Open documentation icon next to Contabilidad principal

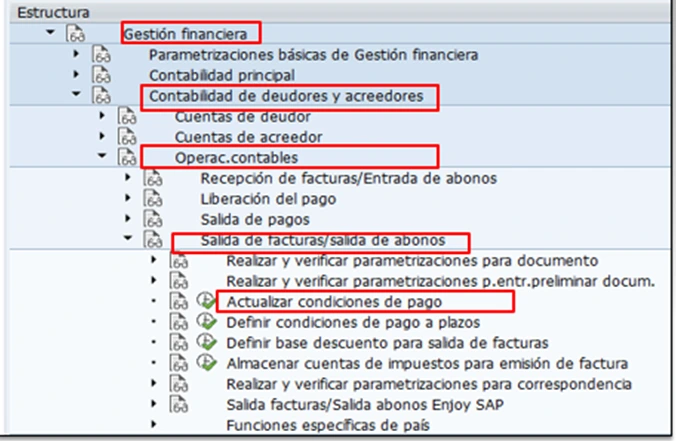(x=101, y=75)
